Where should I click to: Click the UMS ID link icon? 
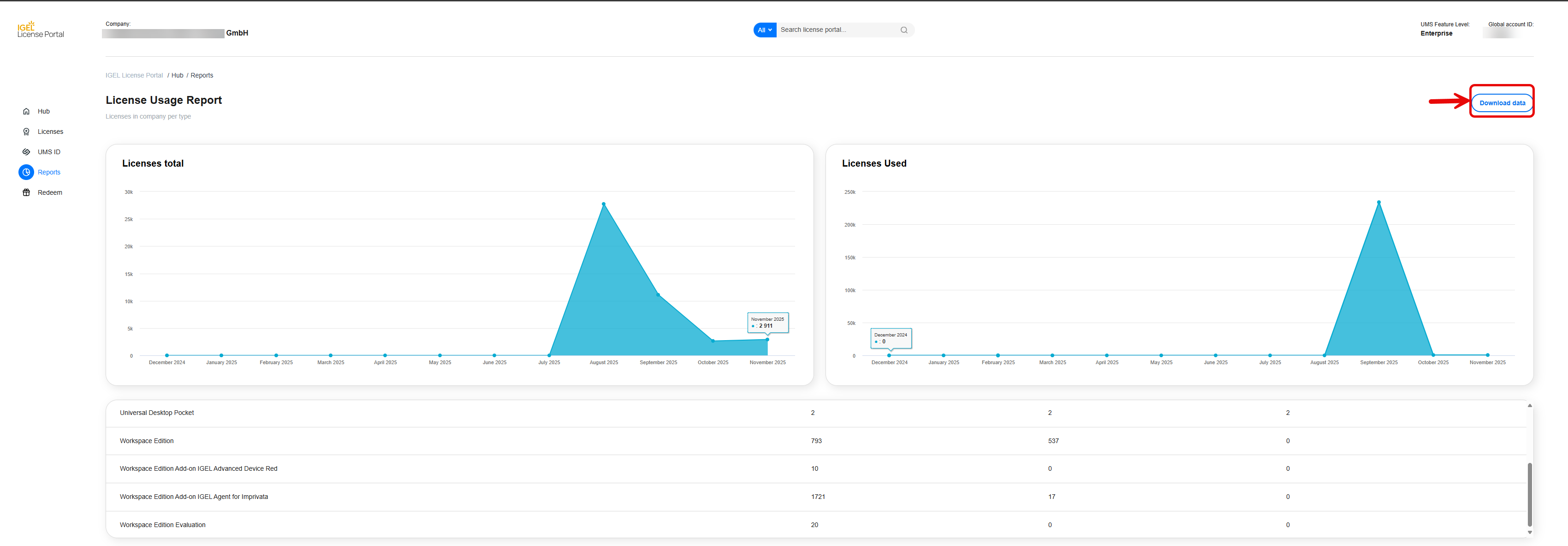pos(26,152)
